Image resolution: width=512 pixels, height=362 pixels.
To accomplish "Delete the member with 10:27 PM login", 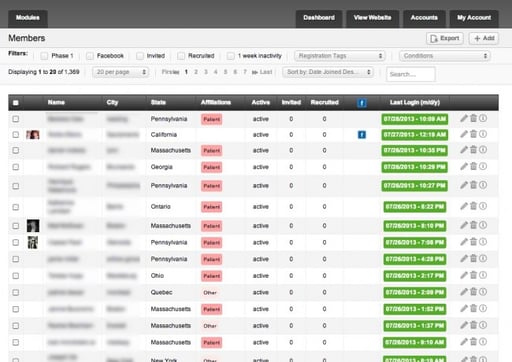I will coord(473,185).
